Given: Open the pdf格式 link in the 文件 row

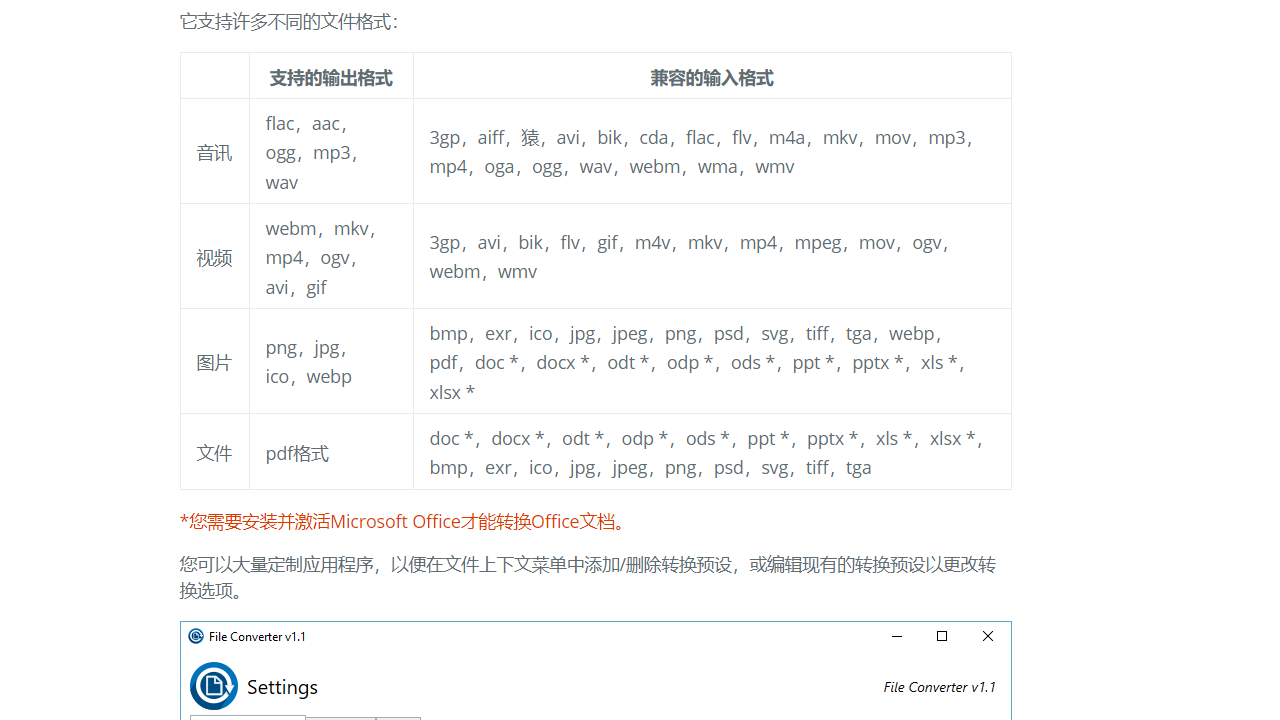Looking at the screenshot, I should (297, 453).
